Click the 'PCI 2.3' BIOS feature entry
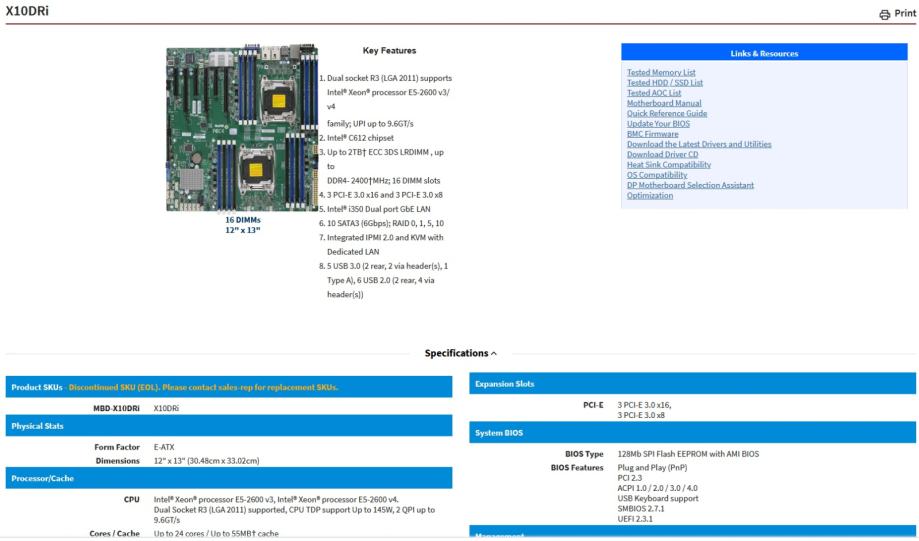This screenshot has width=919, height=541. click(629, 478)
